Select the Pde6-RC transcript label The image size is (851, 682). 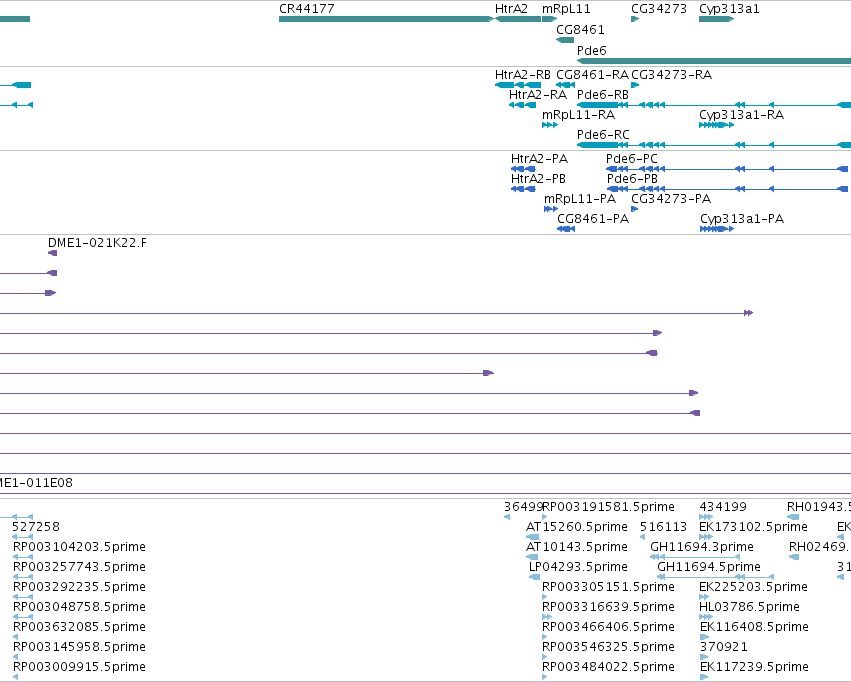coord(603,134)
